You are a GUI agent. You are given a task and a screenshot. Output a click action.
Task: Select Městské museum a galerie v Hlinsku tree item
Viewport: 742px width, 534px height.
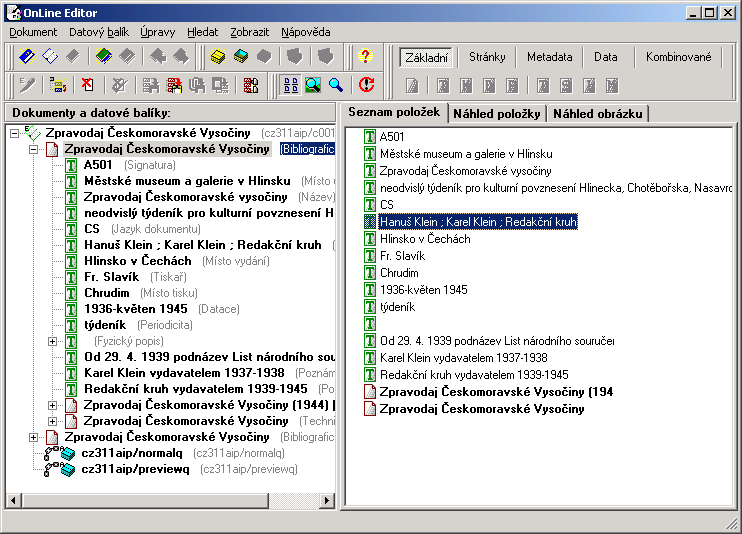(187, 181)
